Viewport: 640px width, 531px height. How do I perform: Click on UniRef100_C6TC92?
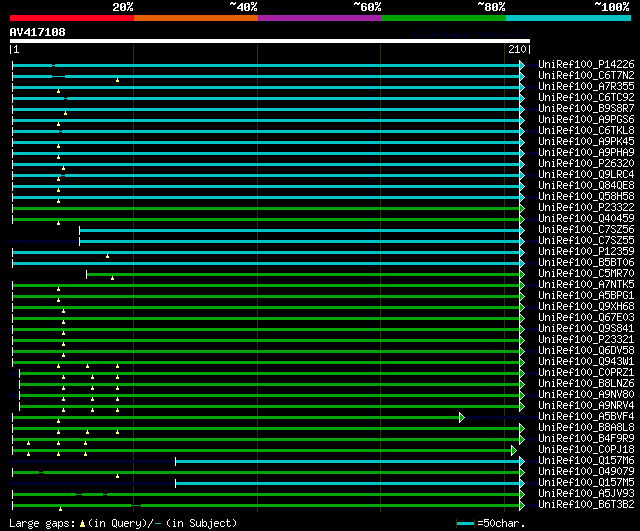pos(586,97)
